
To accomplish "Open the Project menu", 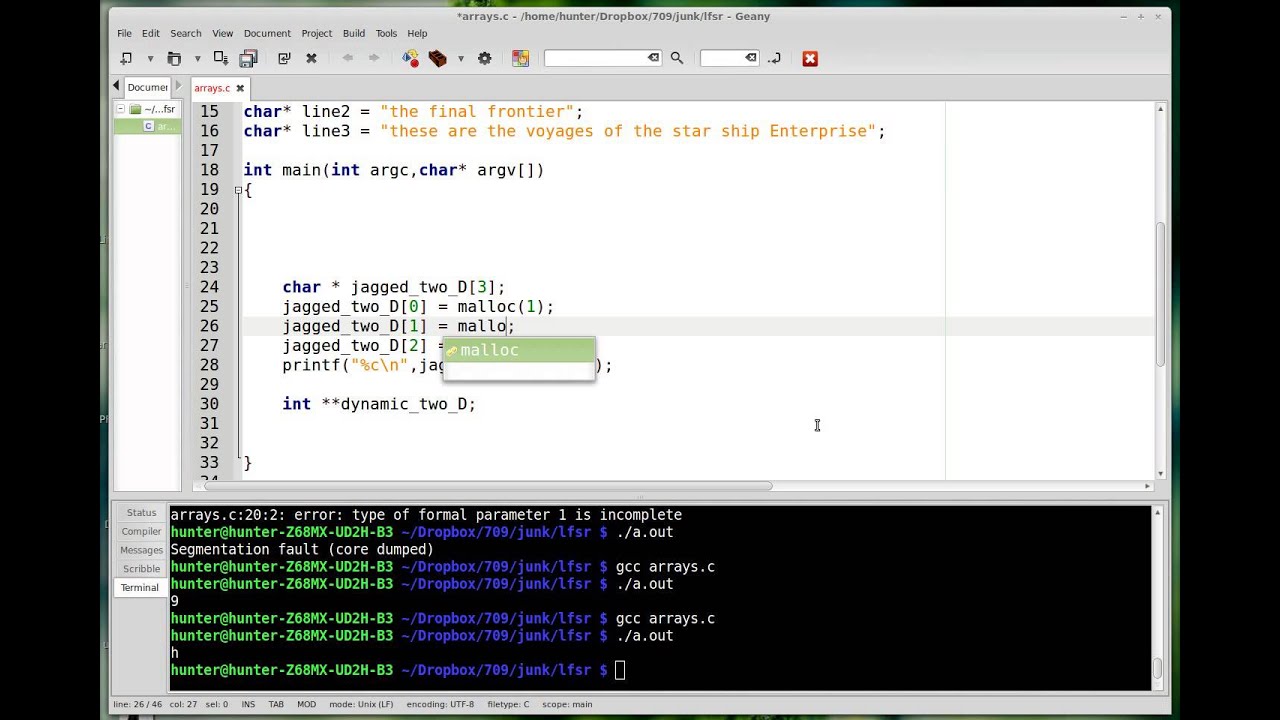I will tap(316, 33).
